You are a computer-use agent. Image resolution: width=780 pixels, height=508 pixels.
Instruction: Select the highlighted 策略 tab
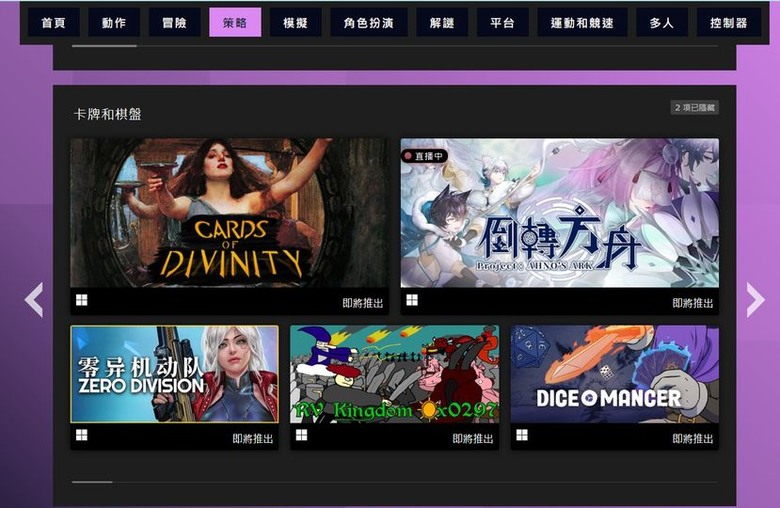tap(235, 23)
